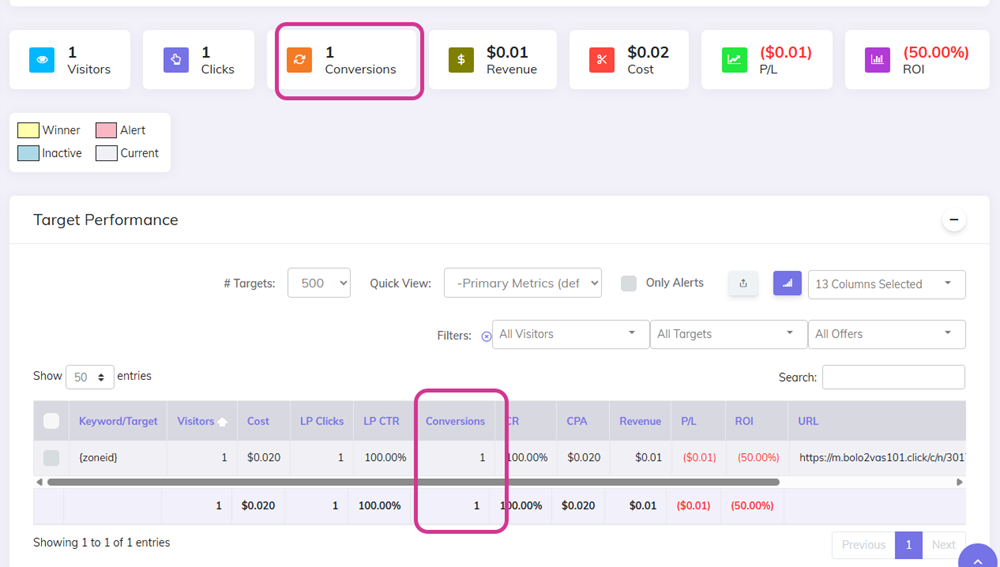Image resolution: width=1000 pixels, height=567 pixels.
Task: Open the All Offers filter dropdown
Action: (886, 334)
